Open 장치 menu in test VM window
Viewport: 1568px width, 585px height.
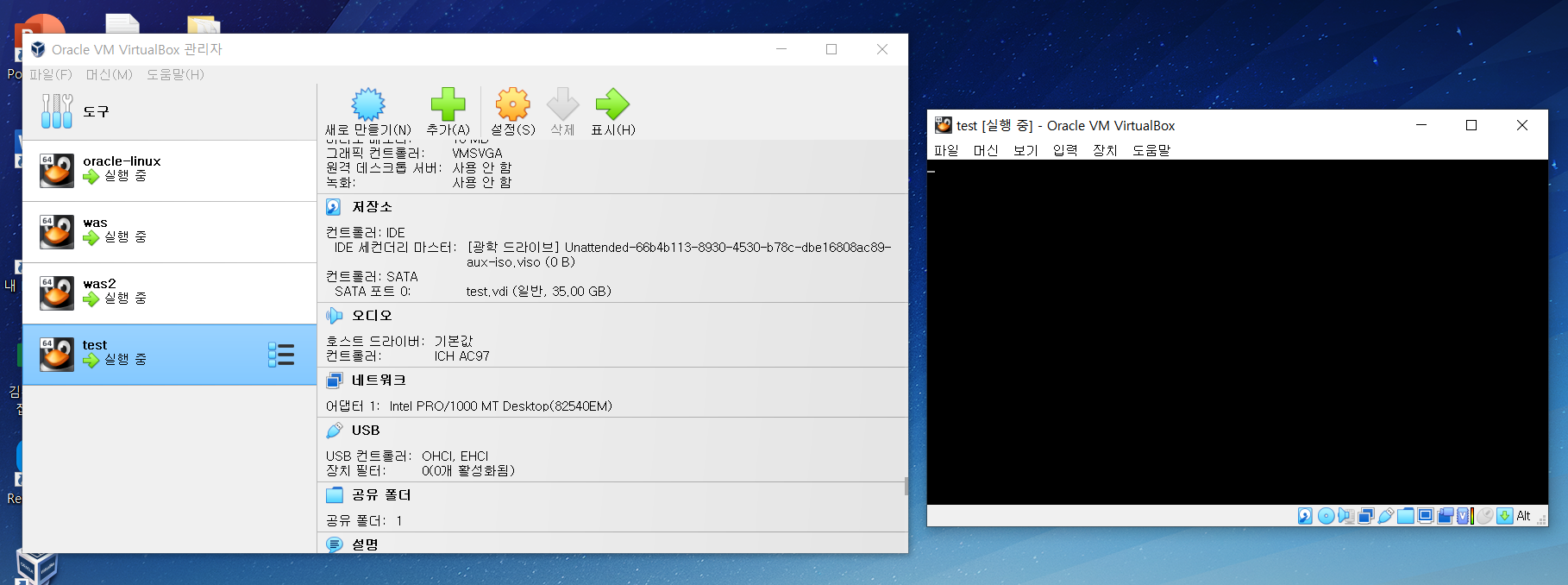pyautogui.click(x=1105, y=150)
